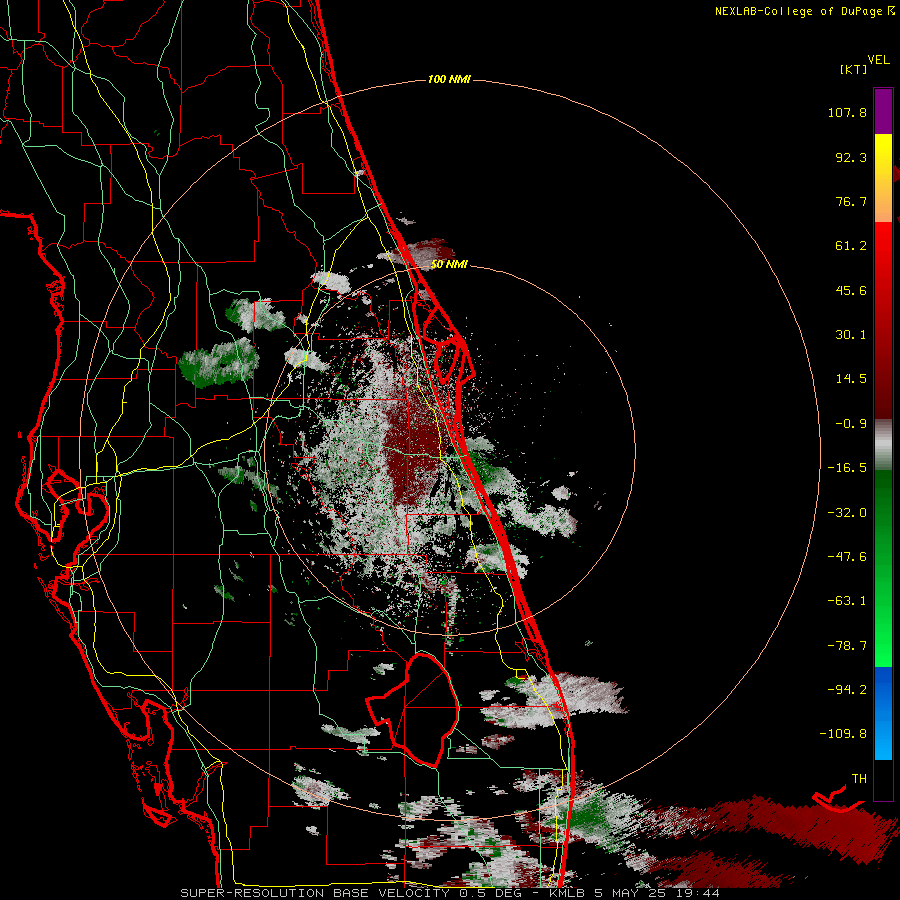This screenshot has width=900, height=900.
Task: Click the -94.2 scale value
Action: click(847, 689)
